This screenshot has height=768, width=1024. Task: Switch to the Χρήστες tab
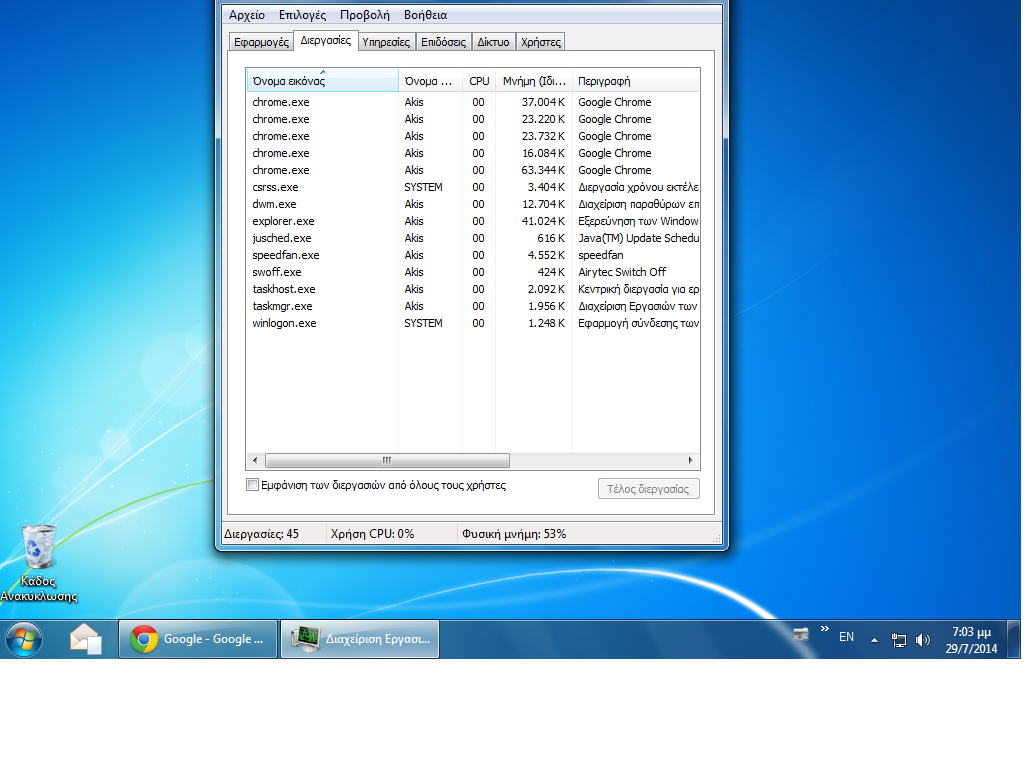[541, 42]
